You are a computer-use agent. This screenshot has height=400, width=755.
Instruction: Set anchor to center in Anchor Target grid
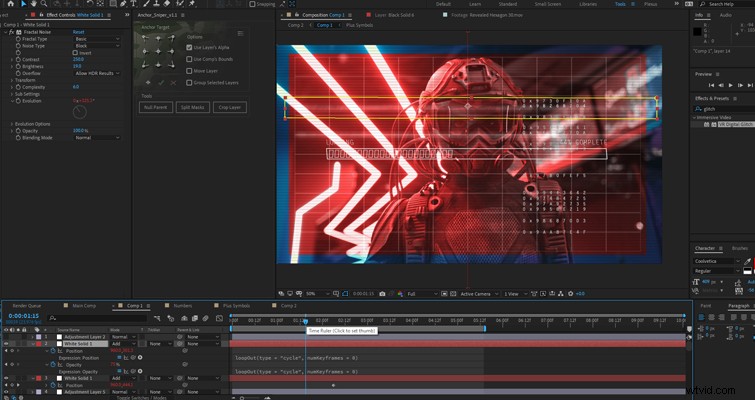tap(158, 52)
